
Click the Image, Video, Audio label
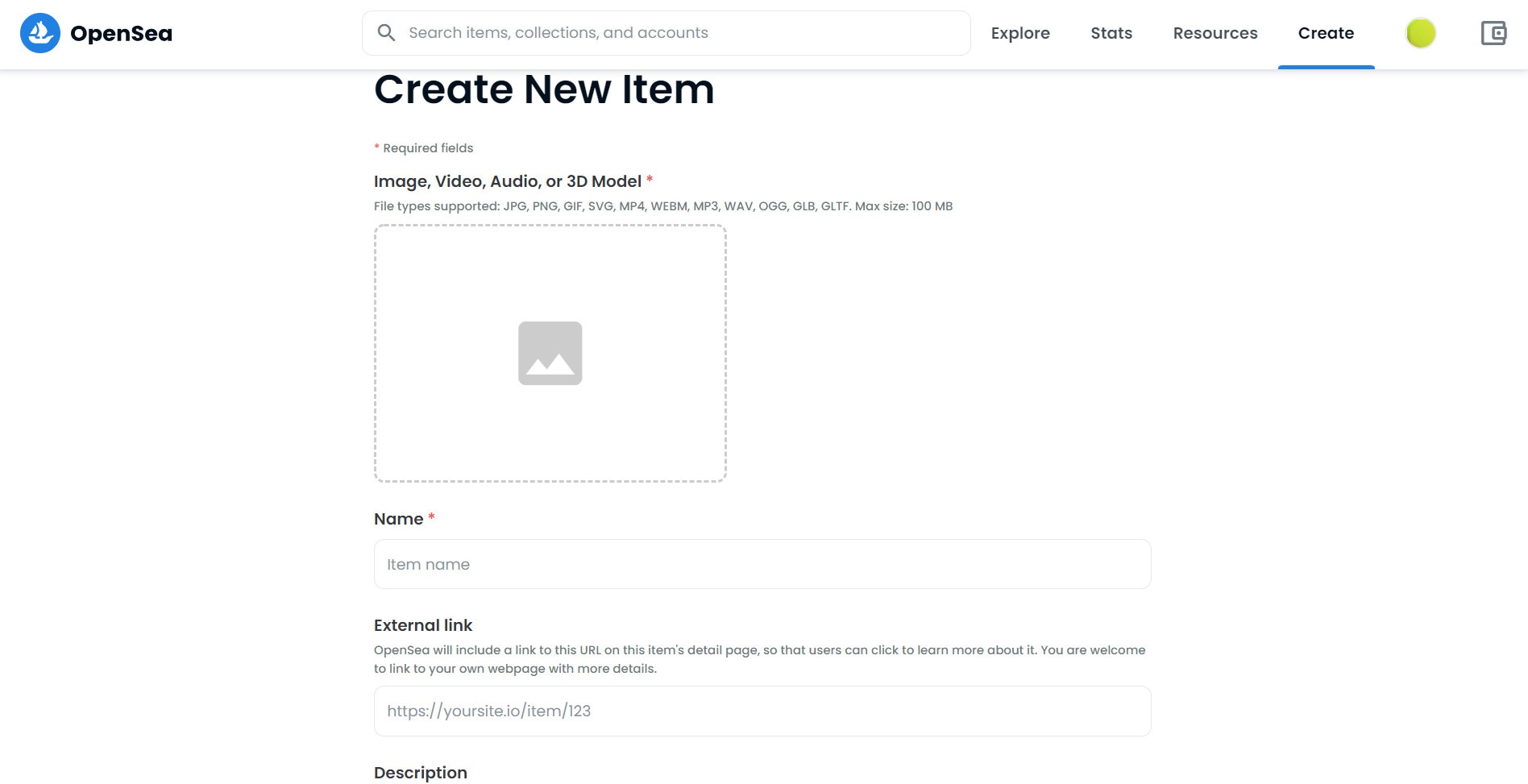(507, 181)
